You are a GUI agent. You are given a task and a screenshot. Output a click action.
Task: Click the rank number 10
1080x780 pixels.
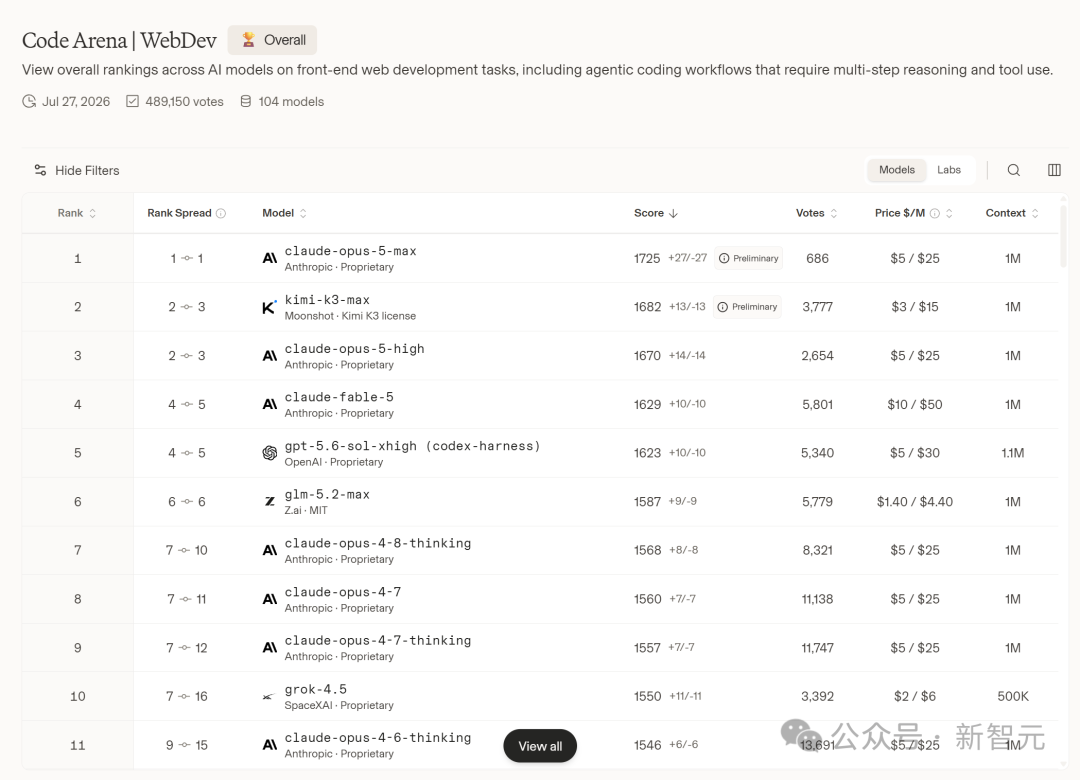[78, 697]
